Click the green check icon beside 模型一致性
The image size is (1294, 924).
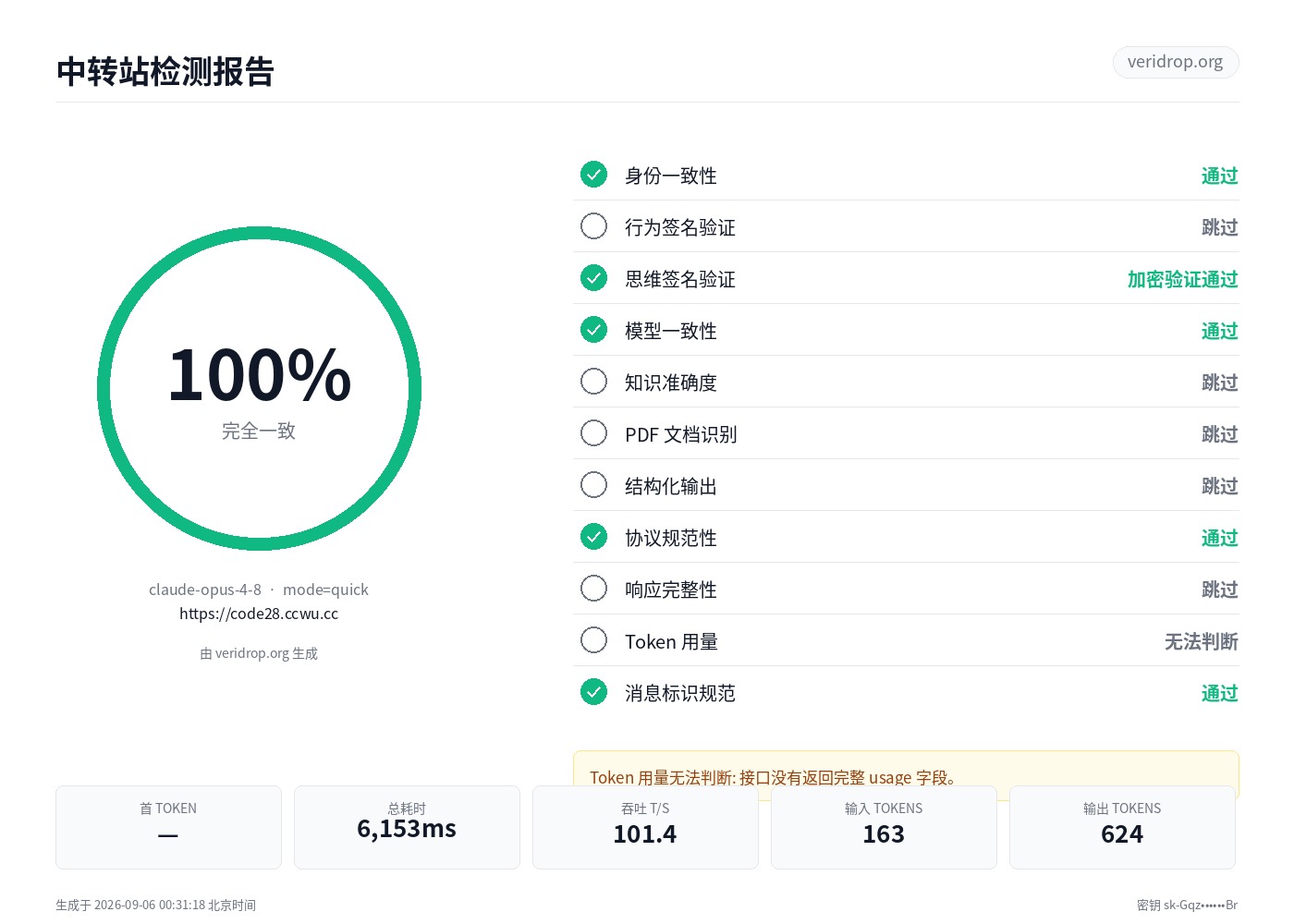(x=593, y=330)
